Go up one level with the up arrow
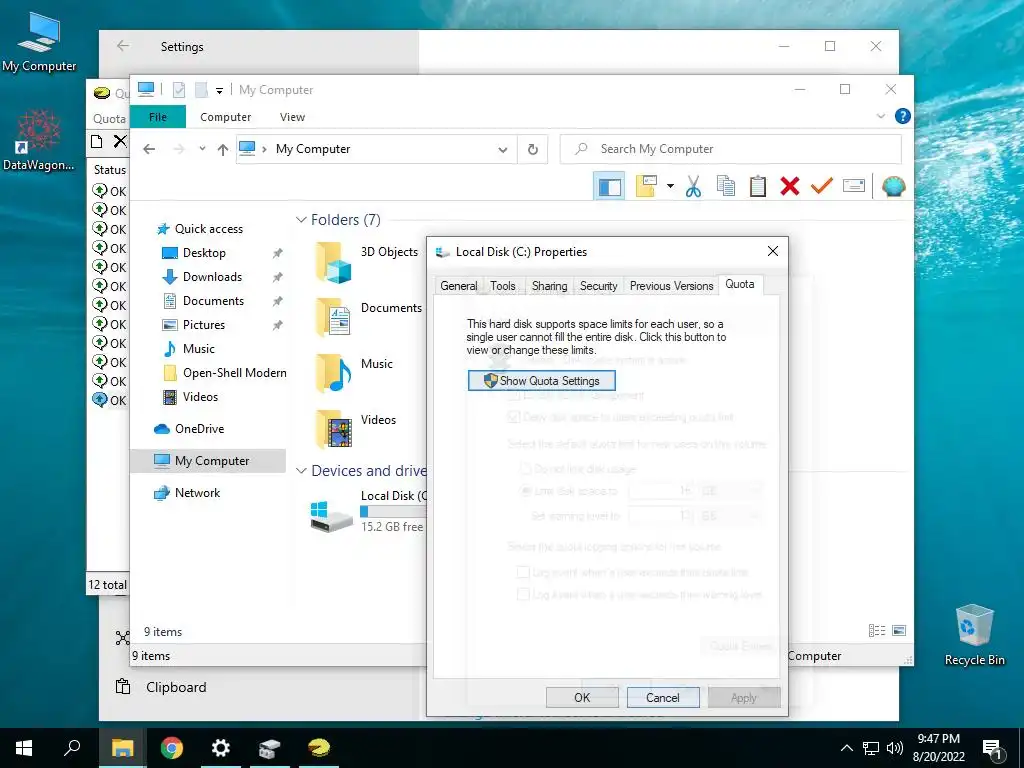The image size is (1024, 768). pyautogui.click(x=223, y=150)
